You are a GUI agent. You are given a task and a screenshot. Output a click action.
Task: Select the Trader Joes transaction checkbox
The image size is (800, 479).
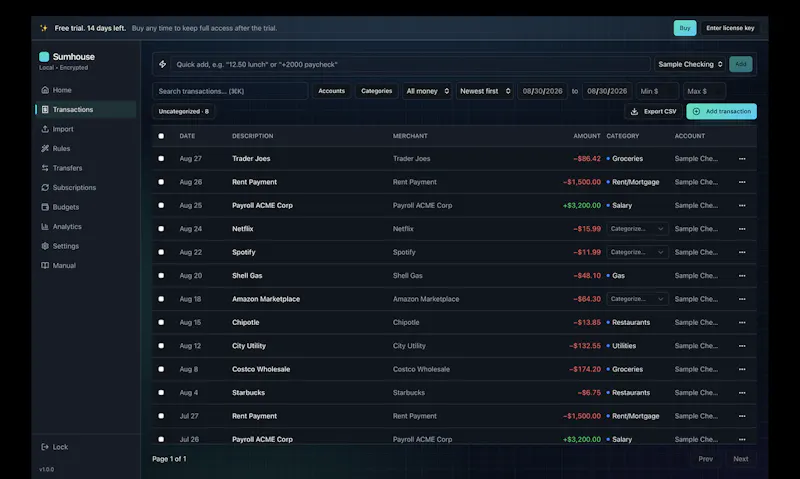(161, 159)
